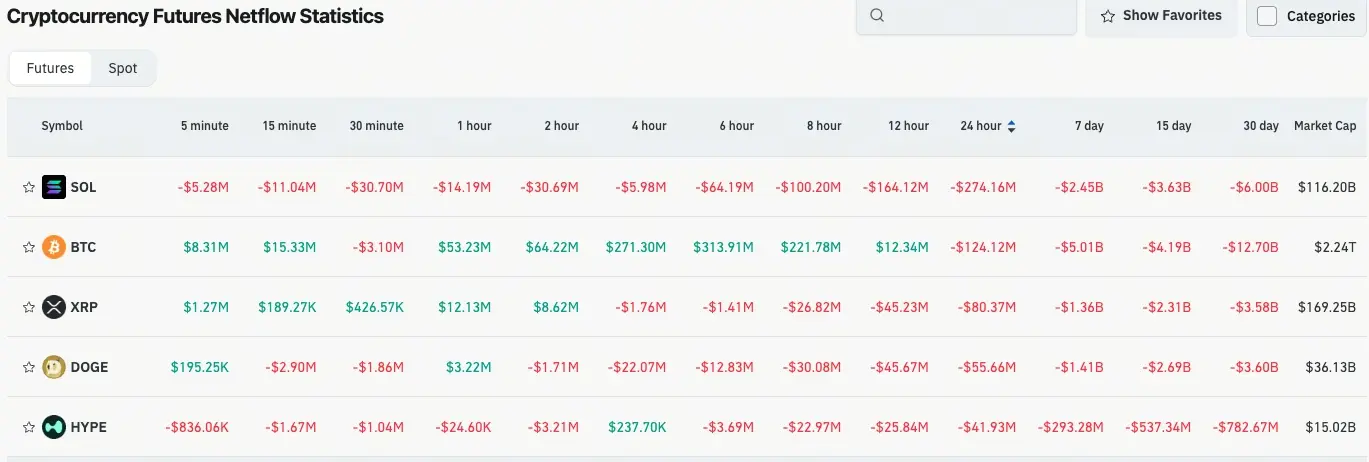
Task: Sort by the 8 hour column header
Action: tap(824, 126)
